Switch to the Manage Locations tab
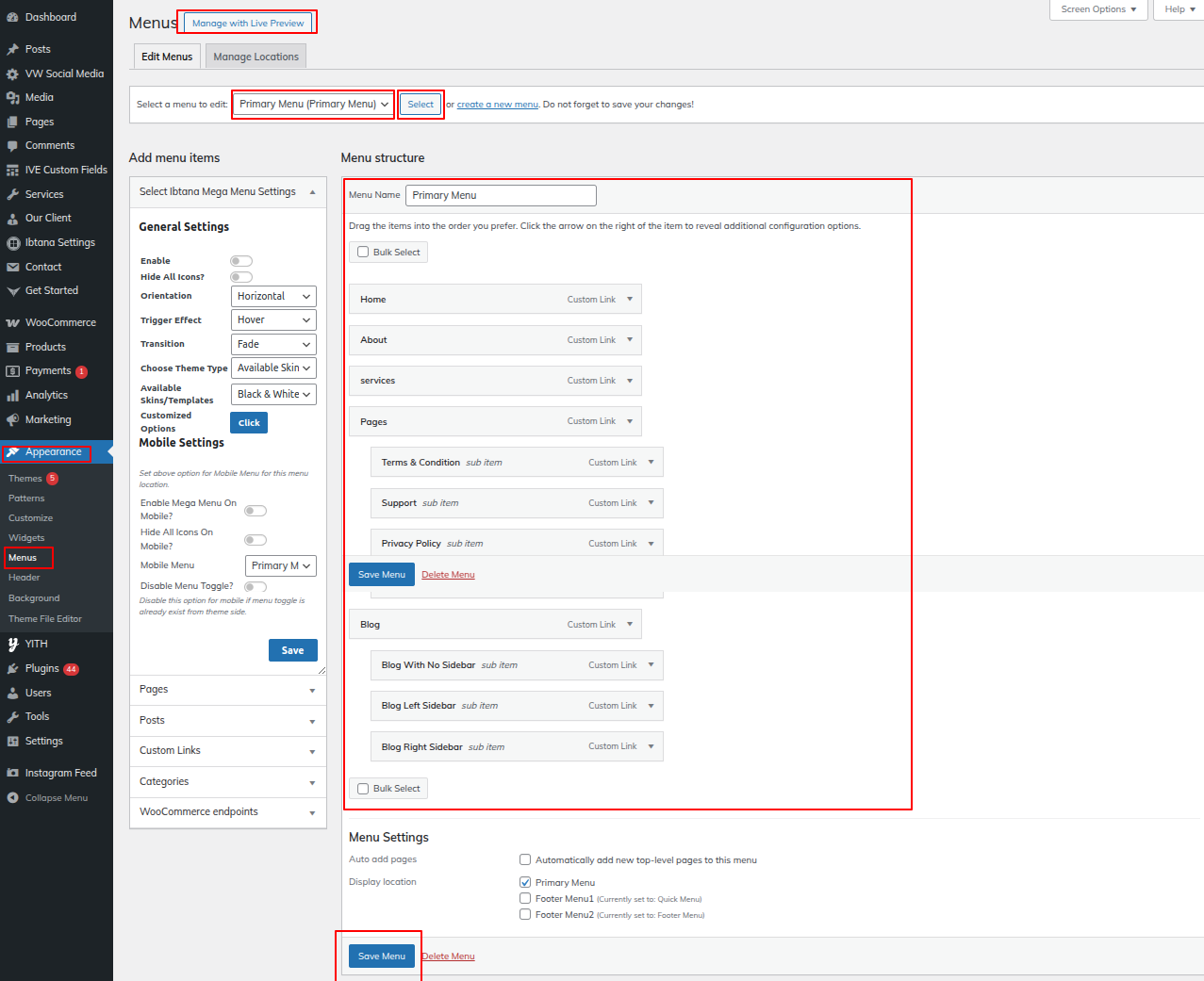The image size is (1204, 981). 256,57
